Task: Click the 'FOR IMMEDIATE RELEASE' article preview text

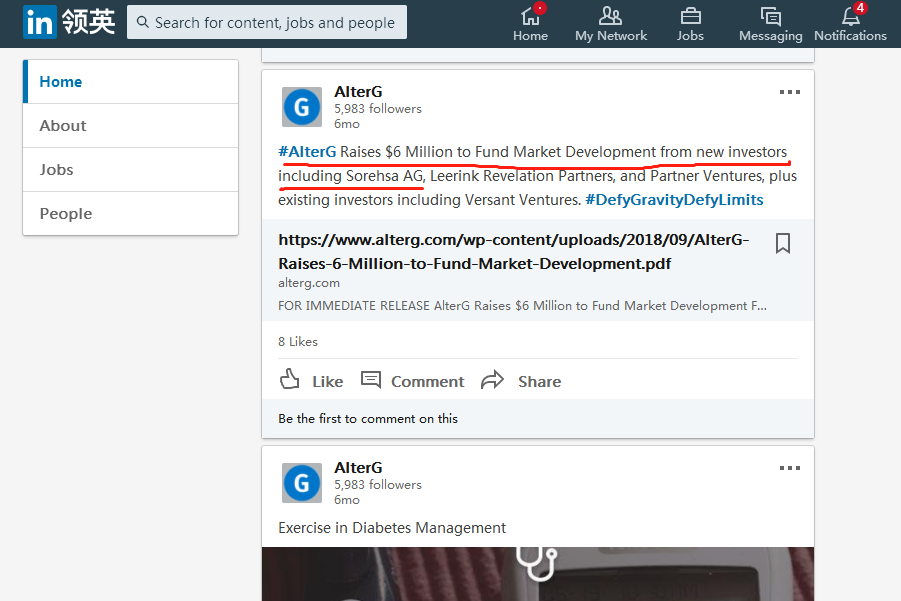Action: [522, 306]
